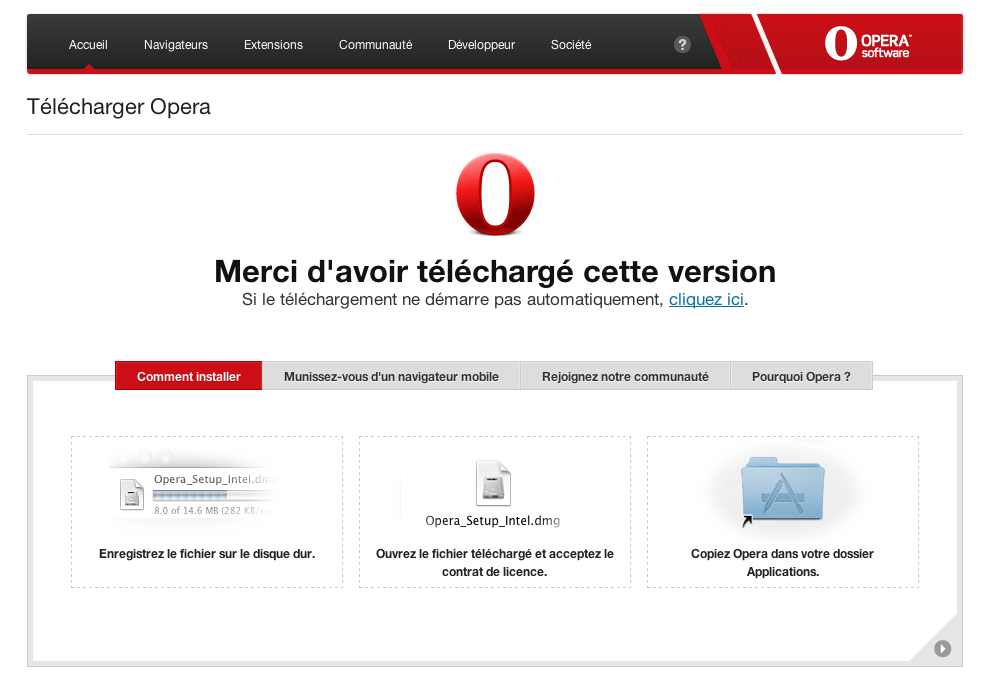Viewport: 989px width, 678px height.
Task: Click the Applications folder icon
Action: point(783,490)
